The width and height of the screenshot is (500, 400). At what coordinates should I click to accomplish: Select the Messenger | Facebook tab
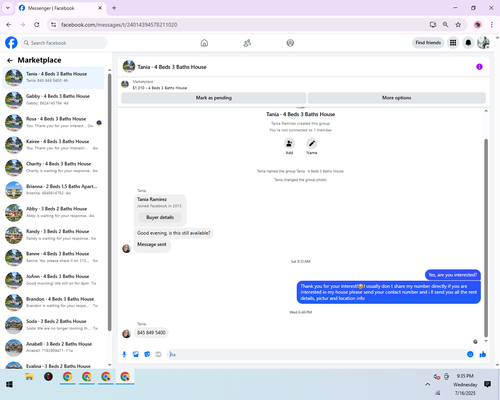coord(61,8)
